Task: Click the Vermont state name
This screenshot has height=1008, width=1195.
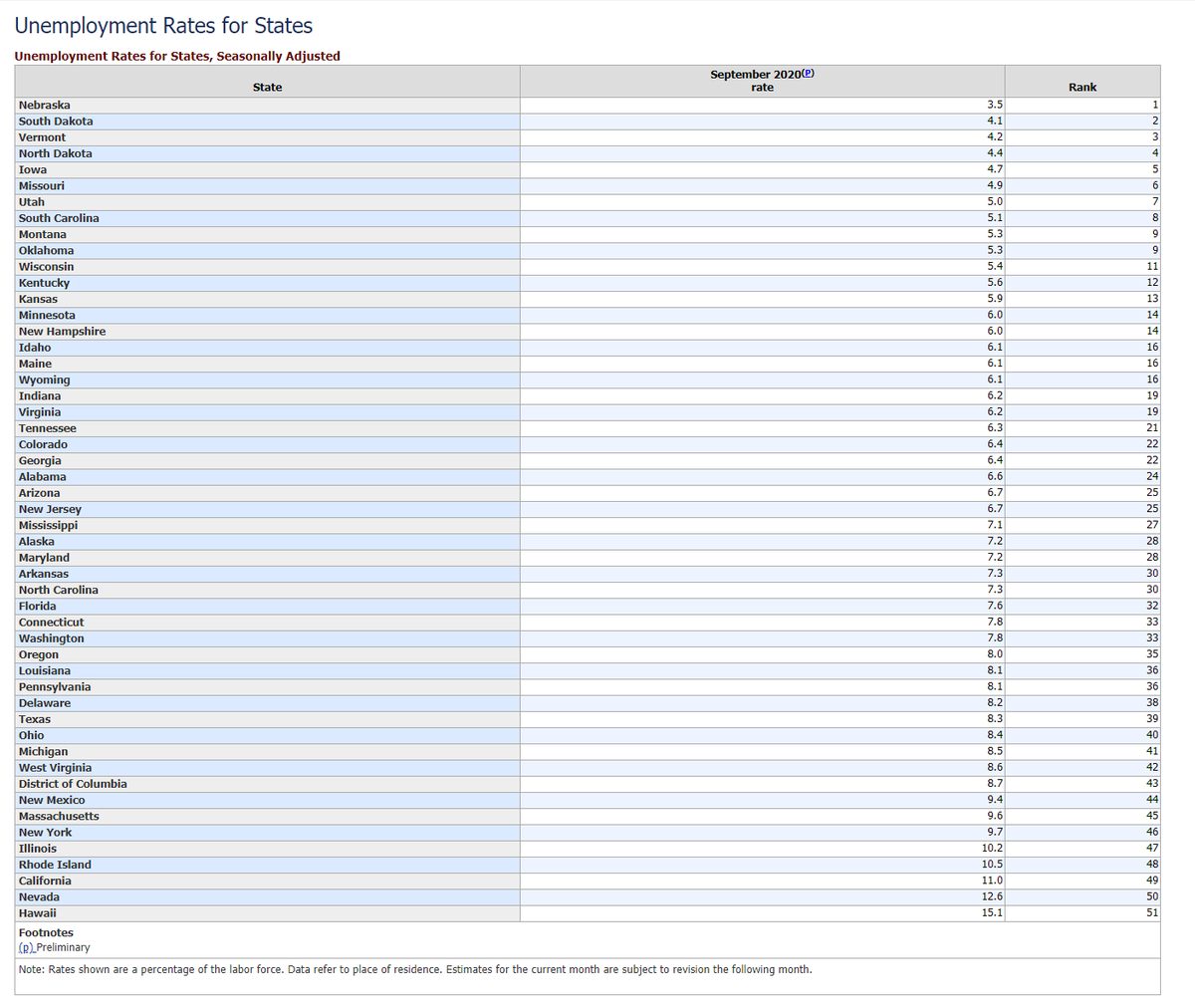Action: click(42, 137)
